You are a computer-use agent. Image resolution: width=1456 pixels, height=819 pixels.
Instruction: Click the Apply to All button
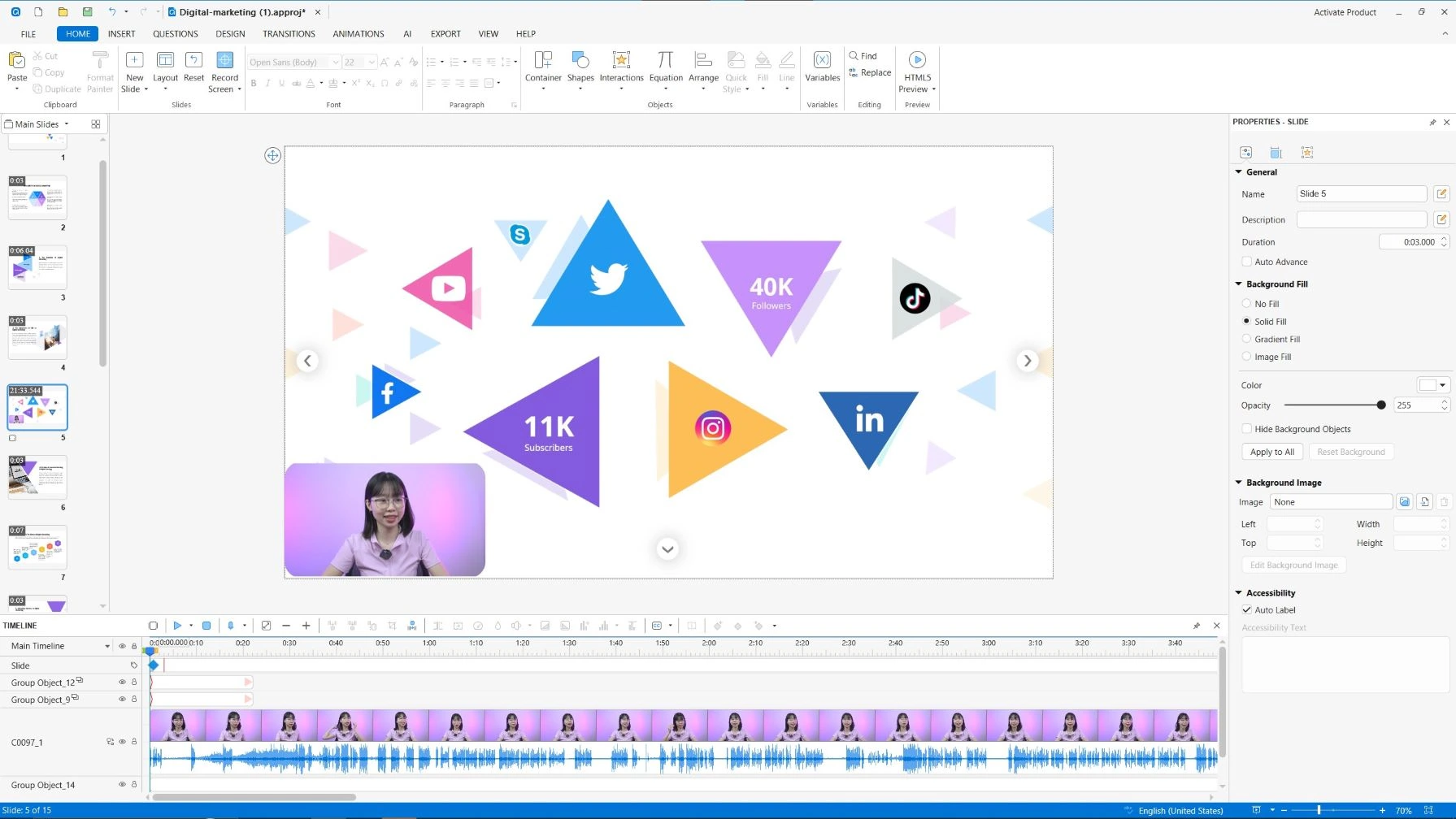1271,452
